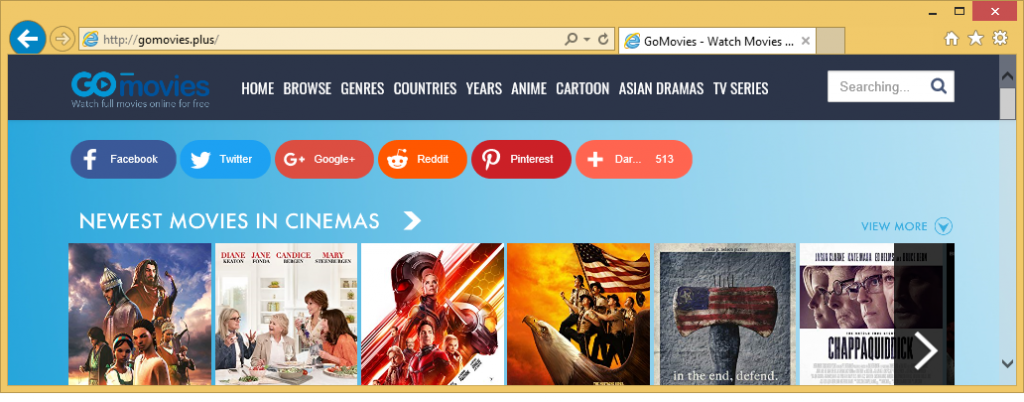Open the flag axe 'in the end, defend' poster
The width and height of the screenshot is (1024, 402).
(725, 314)
